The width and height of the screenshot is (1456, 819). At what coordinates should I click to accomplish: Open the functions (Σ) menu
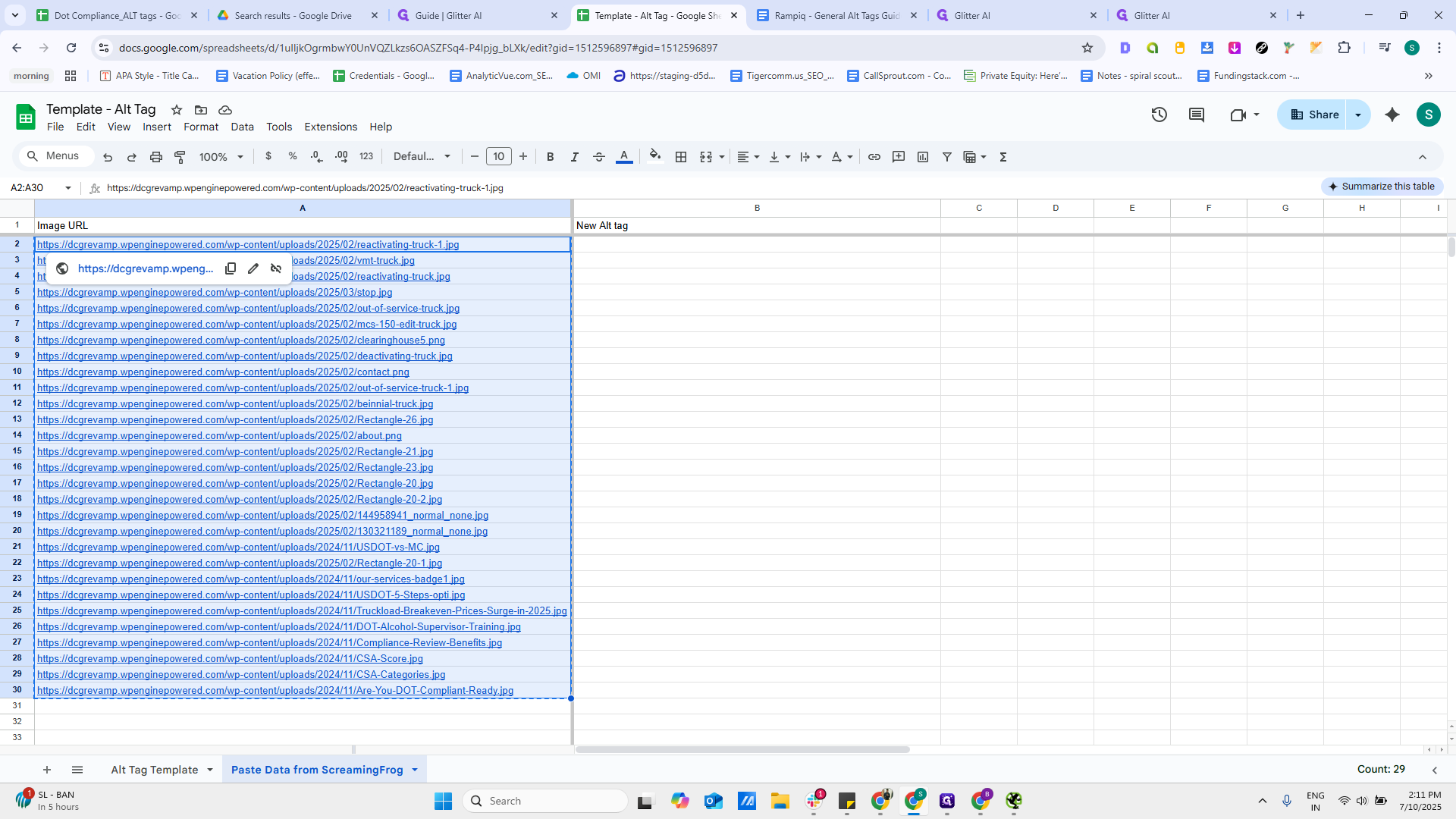[1003, 156]
